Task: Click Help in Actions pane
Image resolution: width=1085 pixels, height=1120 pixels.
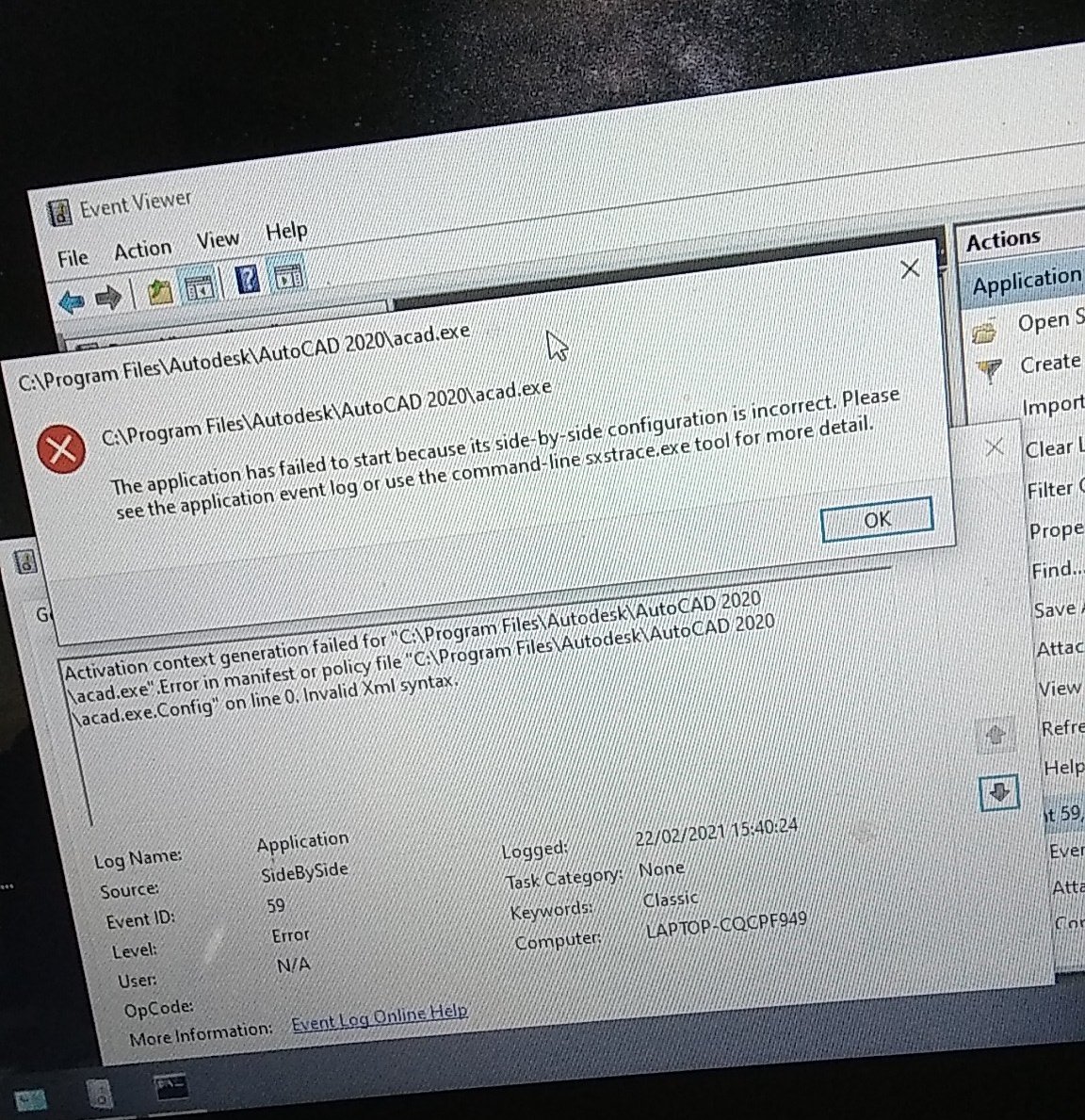Action: (1063, 768)
